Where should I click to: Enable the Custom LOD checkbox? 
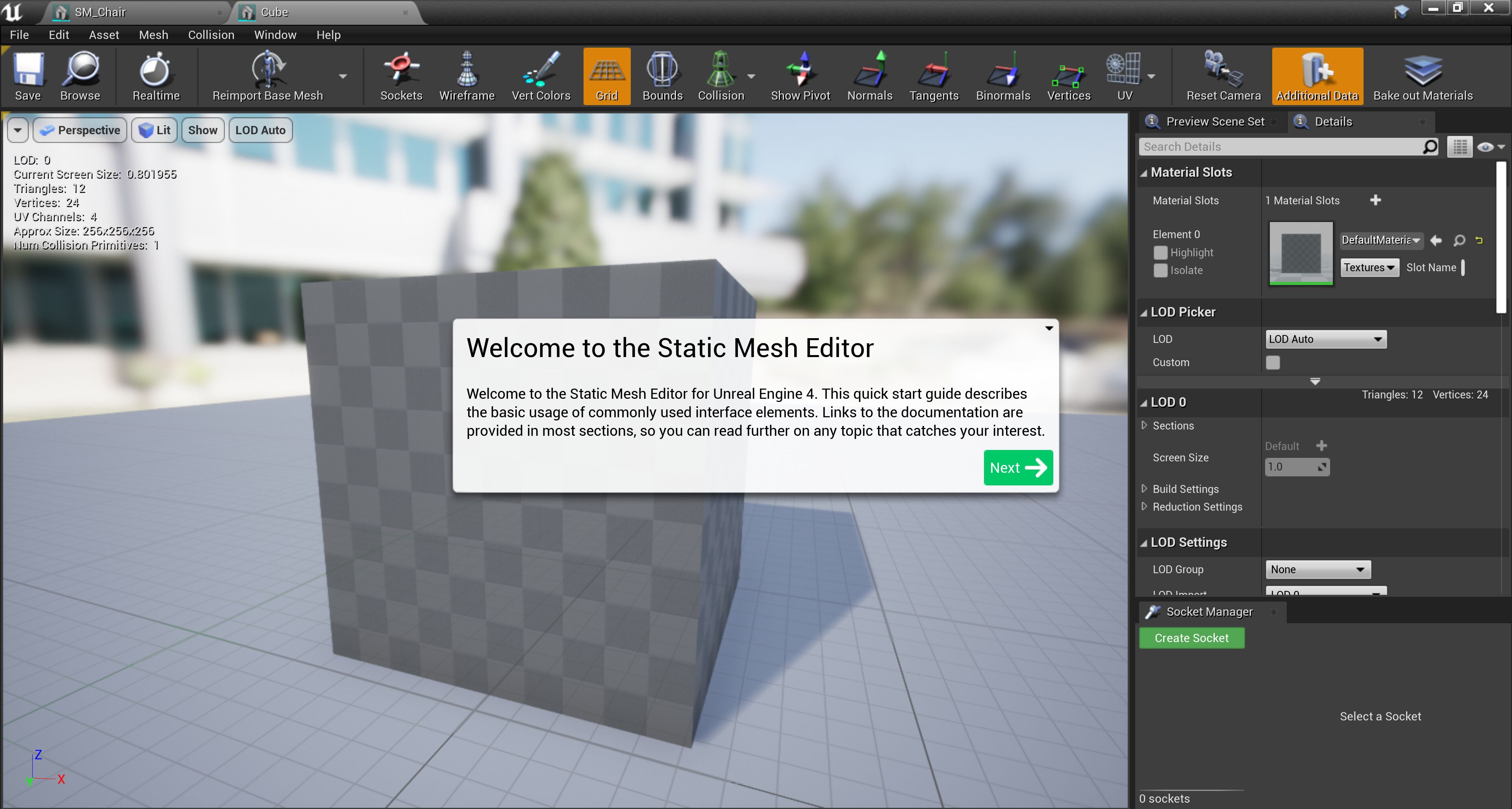pyautogui.click(x=1273, y=363)
